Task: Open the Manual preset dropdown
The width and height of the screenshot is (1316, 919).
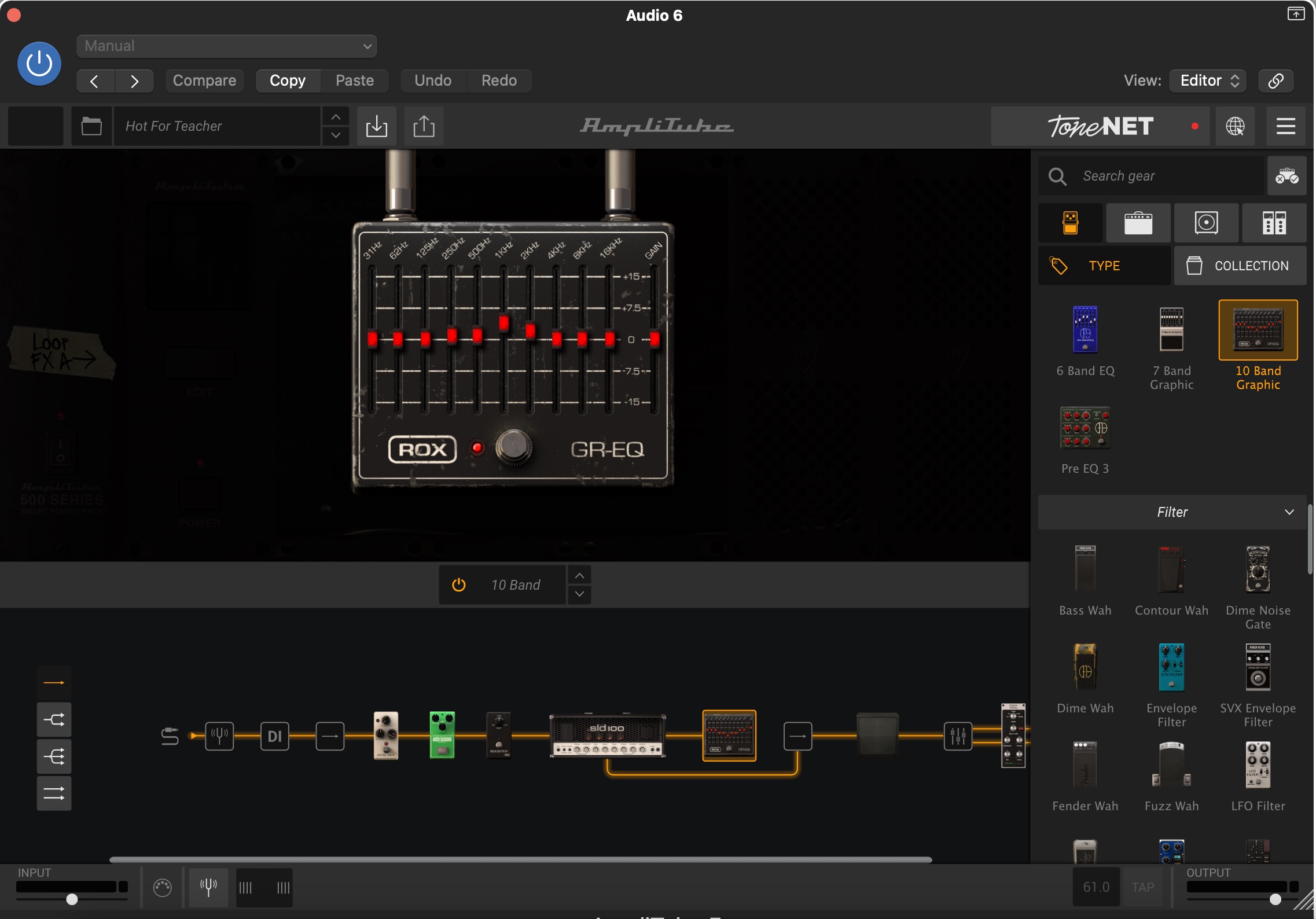Action: [226, 46]
